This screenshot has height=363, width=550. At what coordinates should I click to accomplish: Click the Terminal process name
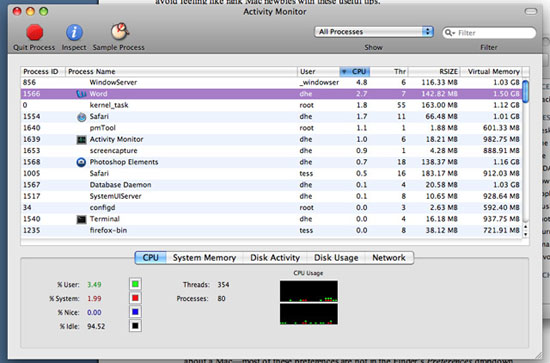[105, 219]
